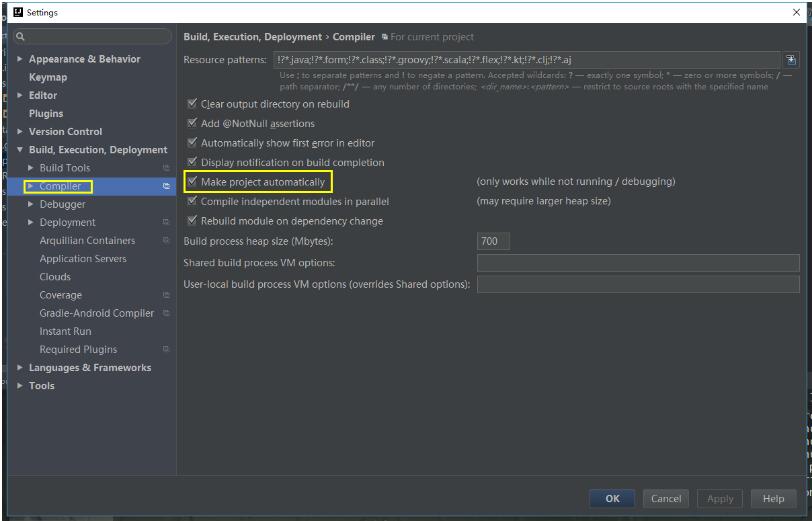
Task: Select Required Plugins settings entry
Action: 78,349
